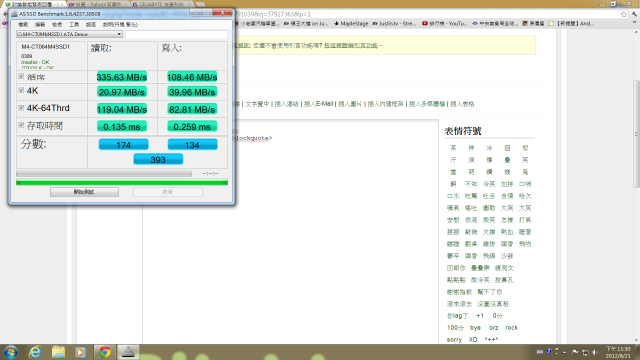640x360 pixels.
Task: Open third menu (檢視) in AS SSD
Action: click(57, 24)
